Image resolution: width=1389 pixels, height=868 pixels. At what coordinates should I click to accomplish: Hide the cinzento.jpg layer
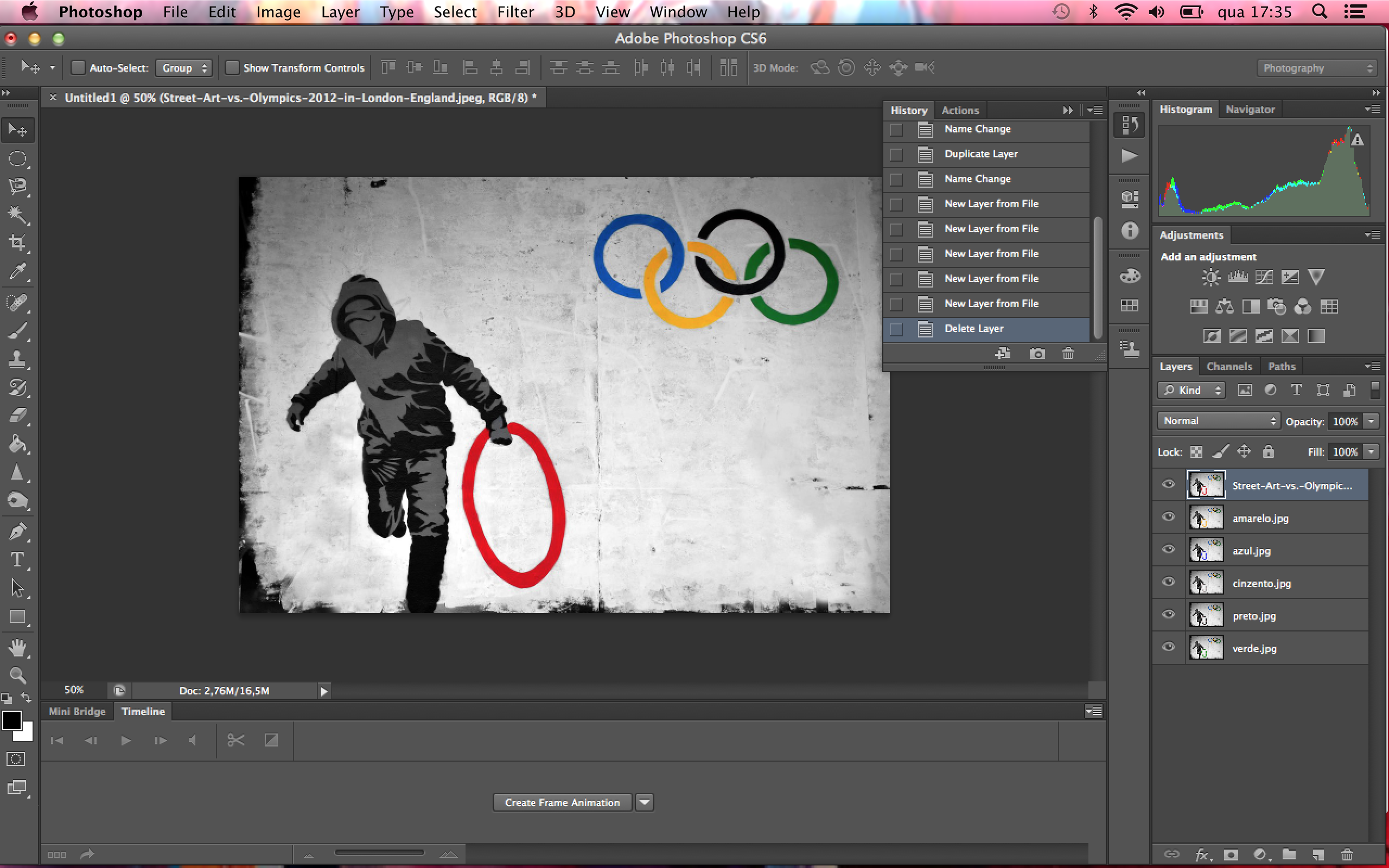click(x=1169, y=582)
